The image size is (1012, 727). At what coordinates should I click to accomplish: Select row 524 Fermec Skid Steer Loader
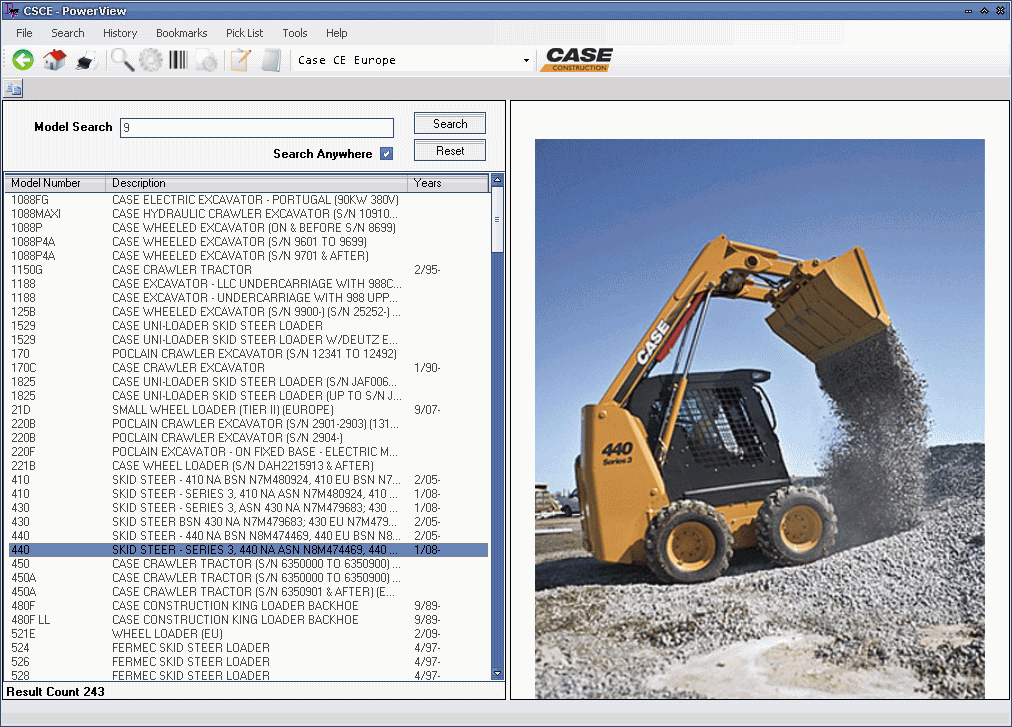click(248, 648)
